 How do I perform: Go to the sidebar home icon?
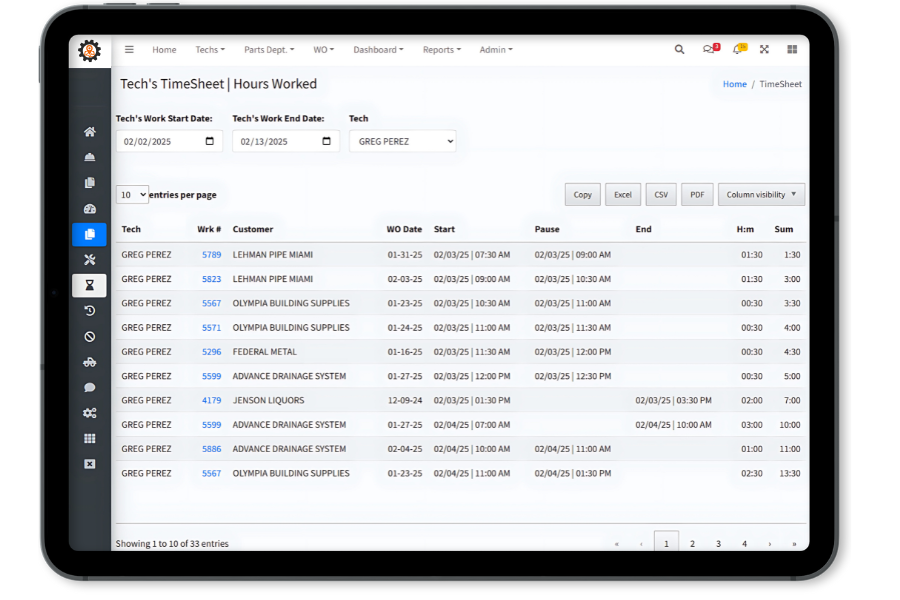pyautogui.click(x=90, y=131)
